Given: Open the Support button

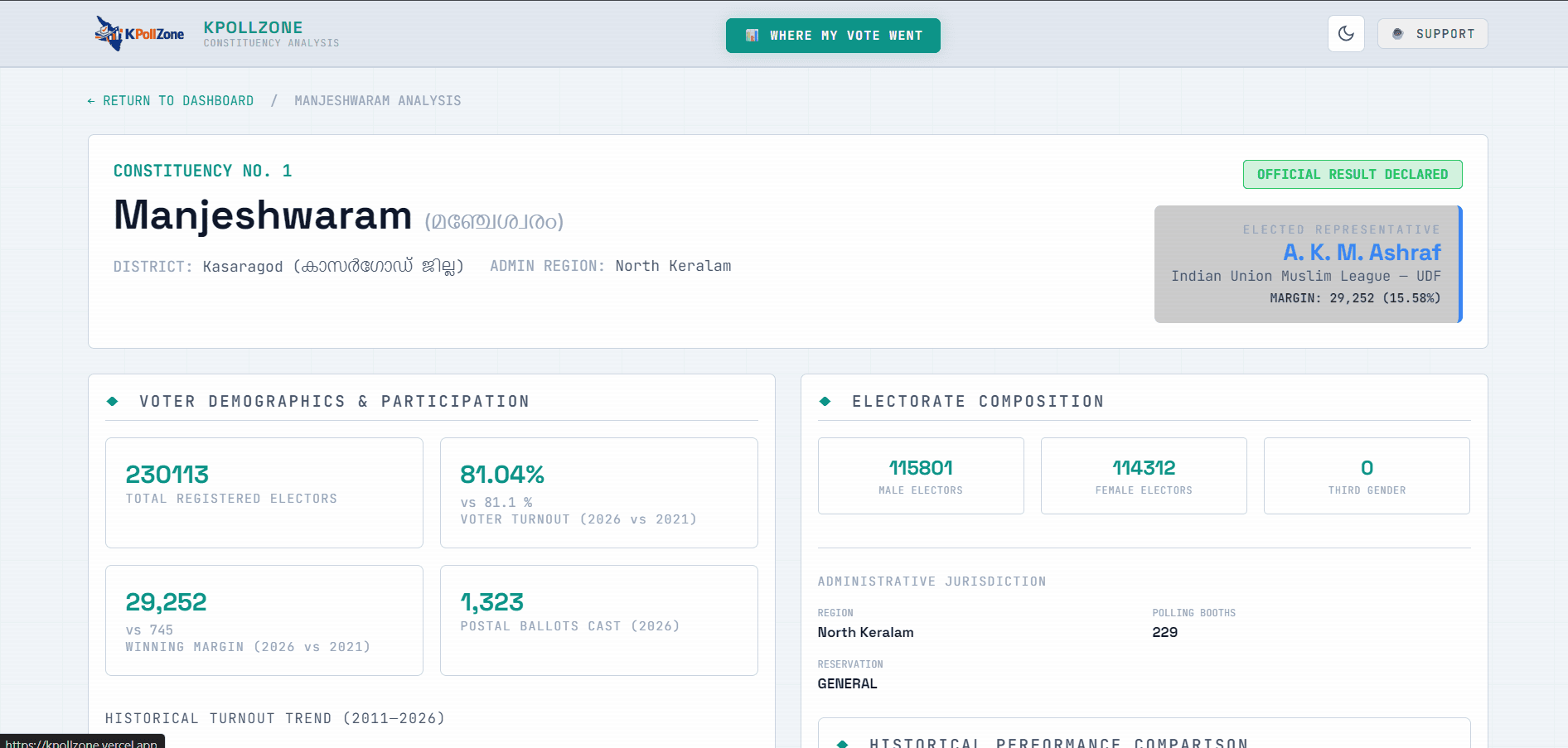Looking at the screenshot, I should 1433,34.
